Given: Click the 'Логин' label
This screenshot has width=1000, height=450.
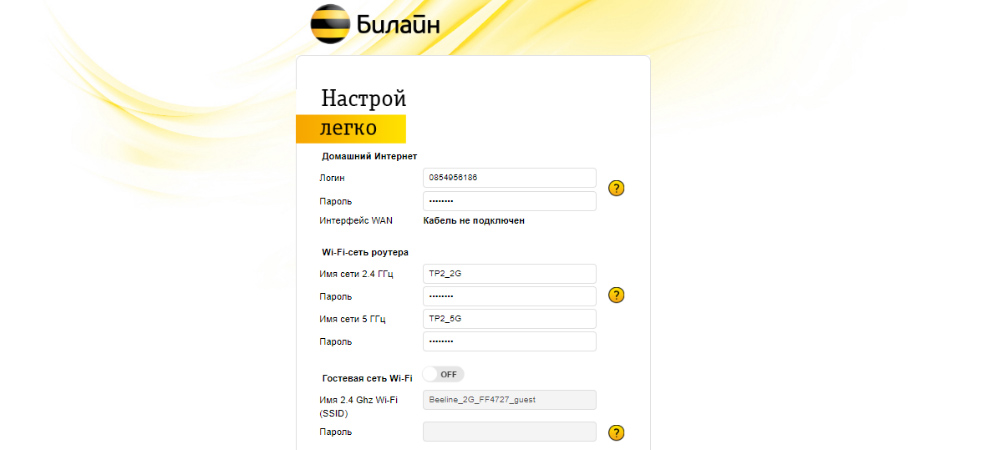Looking at the screenshot, I should click(332, 178).
